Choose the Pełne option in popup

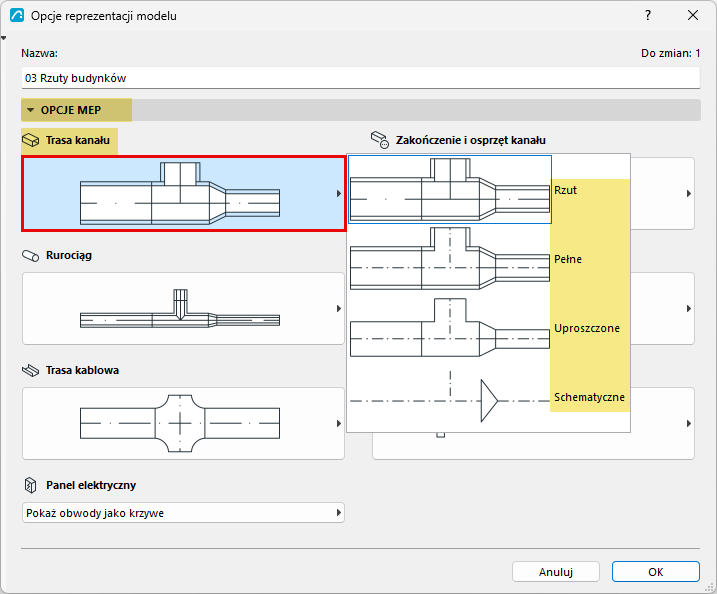[x=488, y=259]
